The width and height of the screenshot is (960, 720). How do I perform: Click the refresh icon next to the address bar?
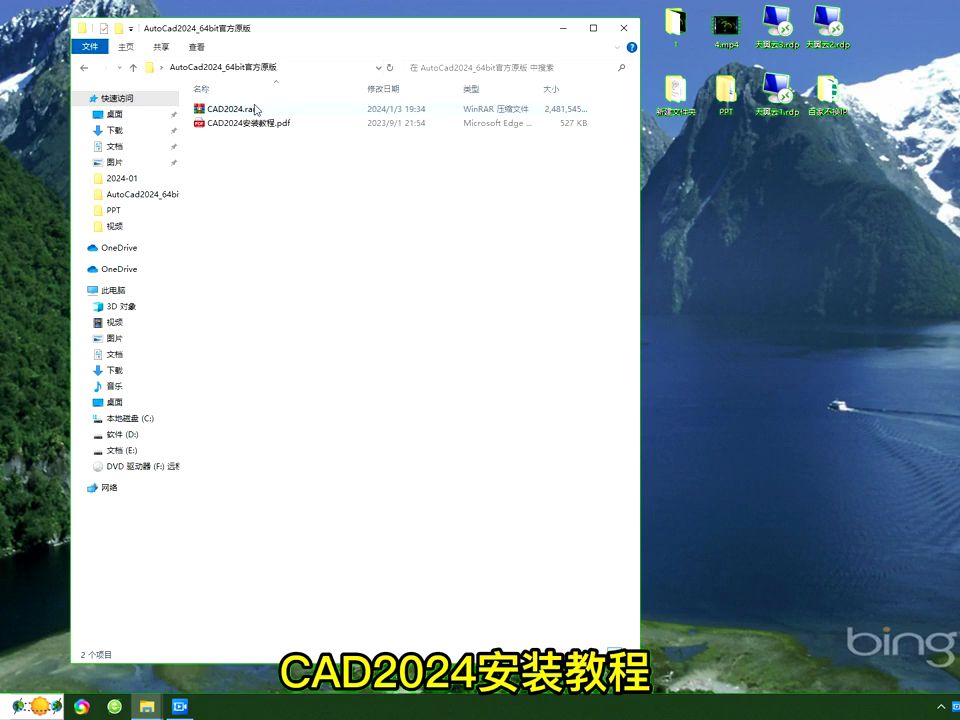(390, 68)
